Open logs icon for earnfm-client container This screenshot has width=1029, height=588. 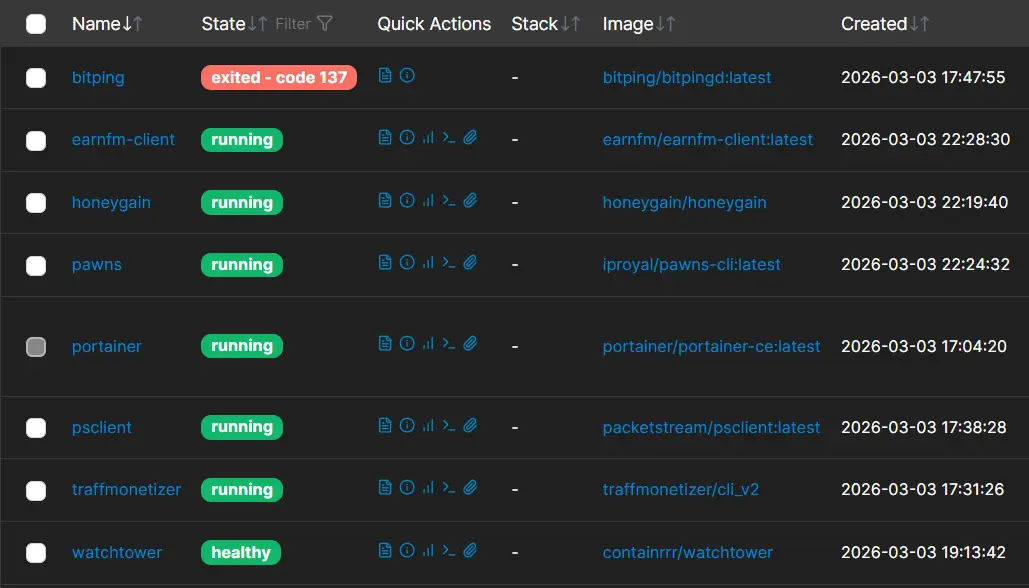click(x=385, y=137)
